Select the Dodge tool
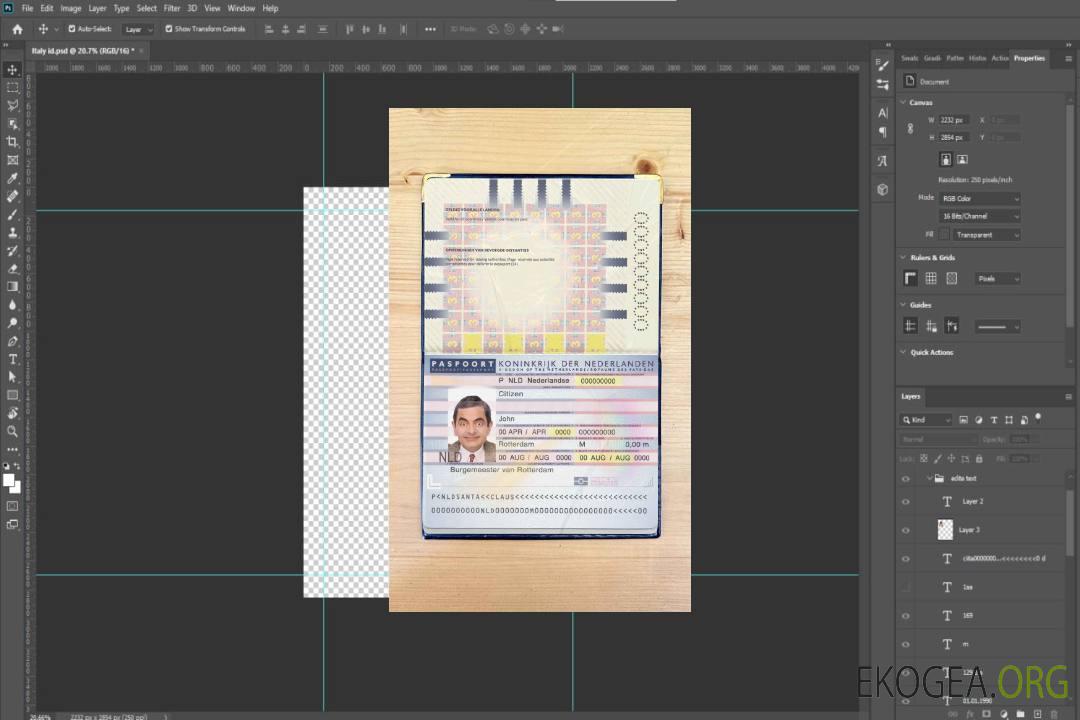The image size is (1080, 720). [x=12, y=322]
